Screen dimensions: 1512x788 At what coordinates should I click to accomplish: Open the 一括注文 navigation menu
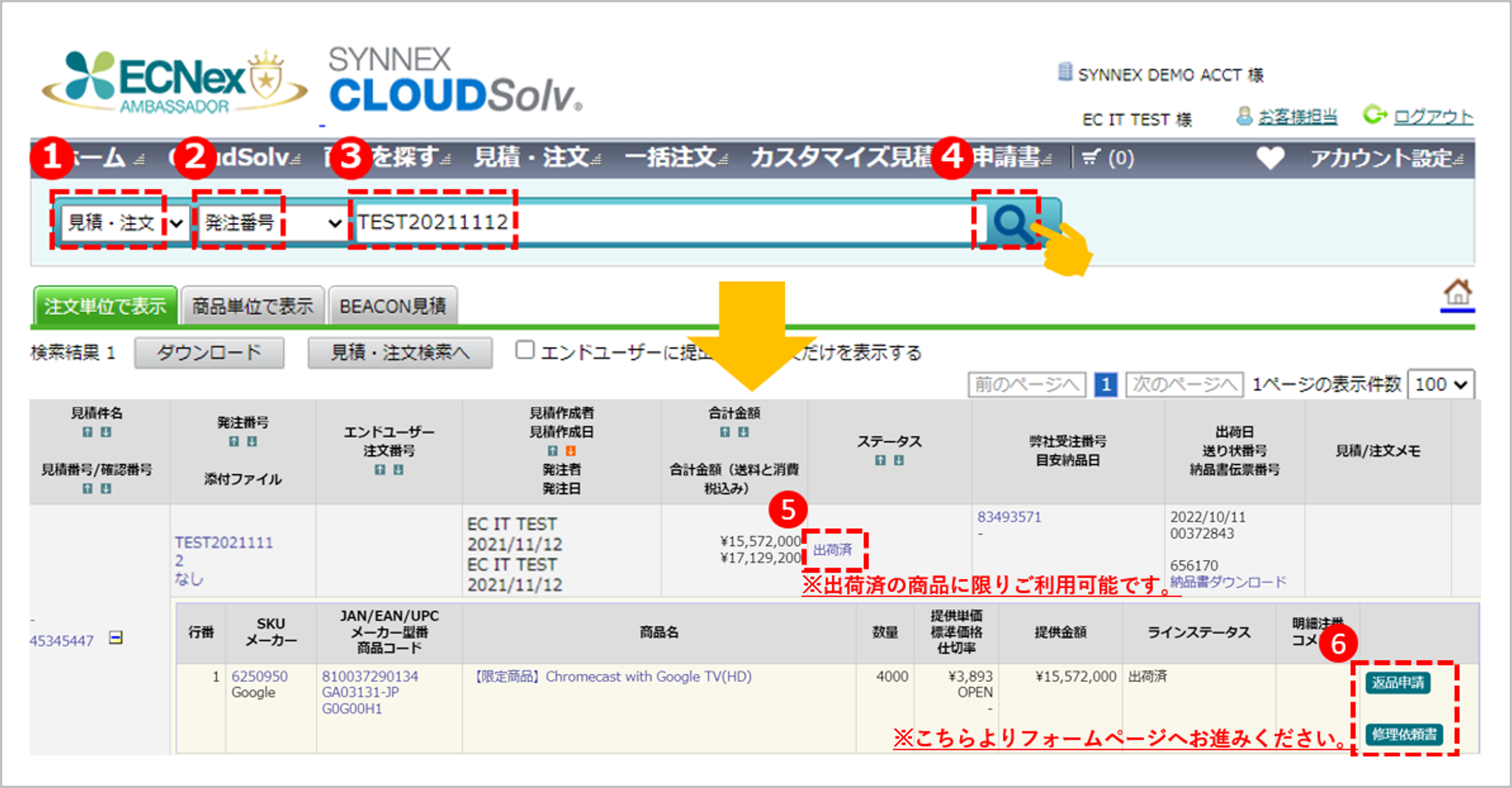[x=676, y=158]
